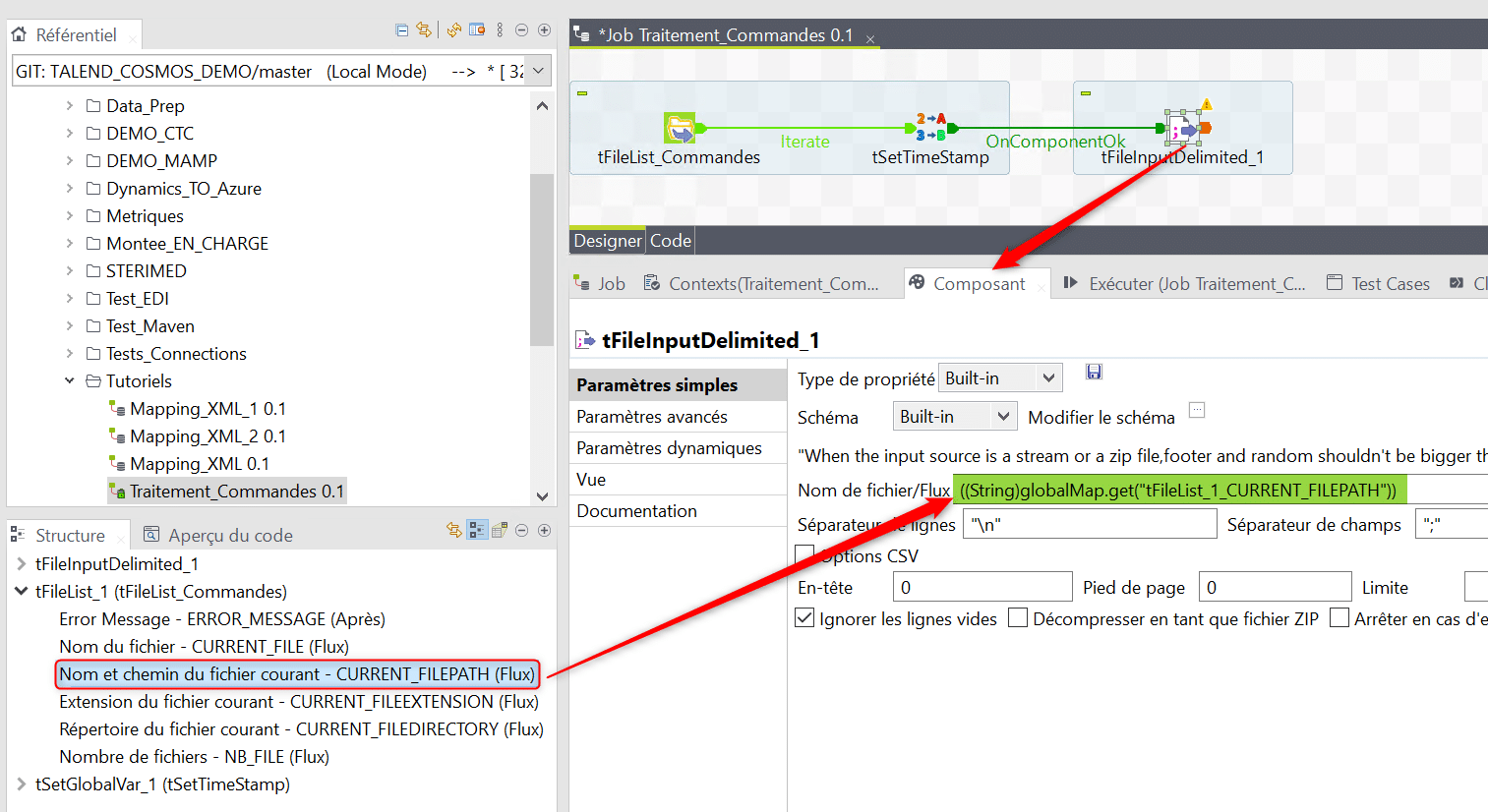This screenshot has width=1488, height=812.
Task: Collapse the Tutoriels folder
Action: tap(70, 381)
